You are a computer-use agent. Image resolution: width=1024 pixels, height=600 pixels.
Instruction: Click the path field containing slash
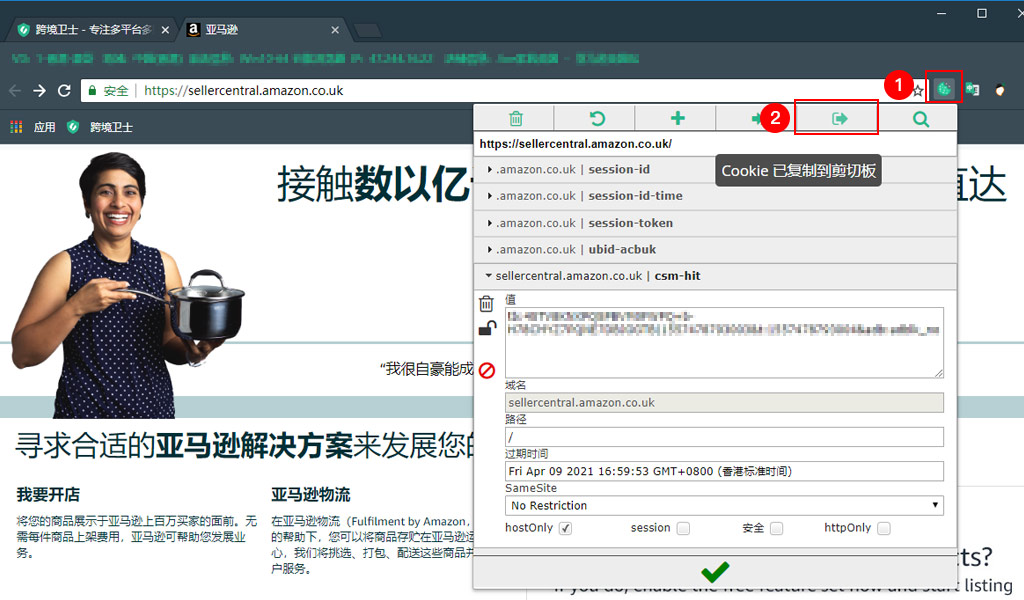point(724,437)
